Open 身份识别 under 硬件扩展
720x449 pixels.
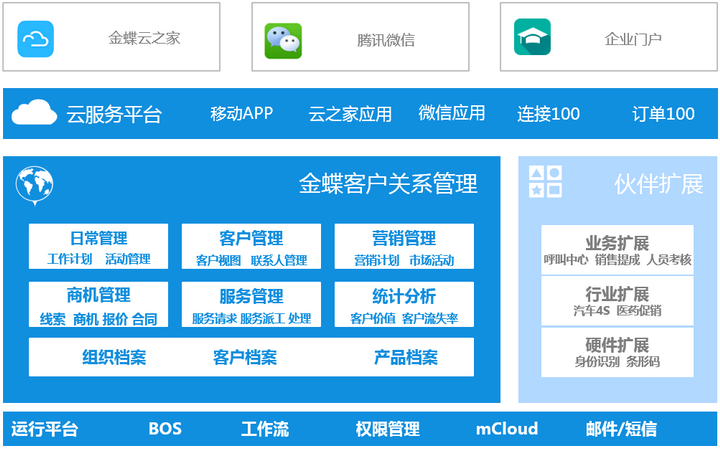tap(597, 362)
